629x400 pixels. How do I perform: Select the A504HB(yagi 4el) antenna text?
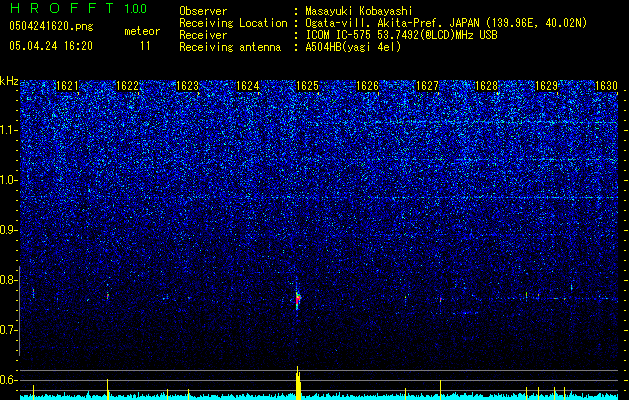[x=353, y=47]
